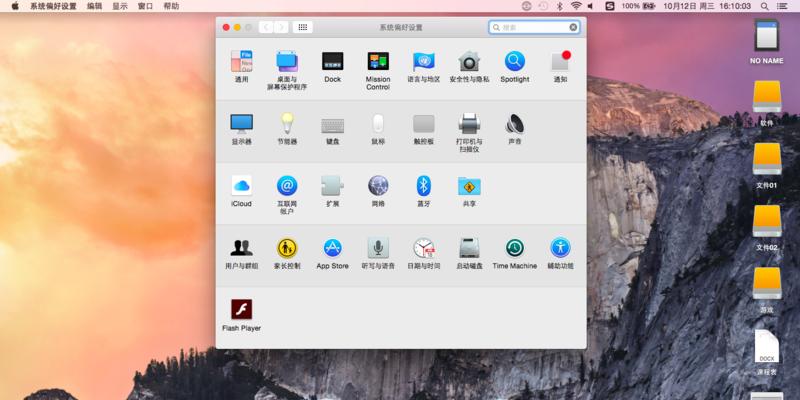Open Spotlight search magnifier in menu bar
The image size is (800, 400).
(x=764, y=6)
